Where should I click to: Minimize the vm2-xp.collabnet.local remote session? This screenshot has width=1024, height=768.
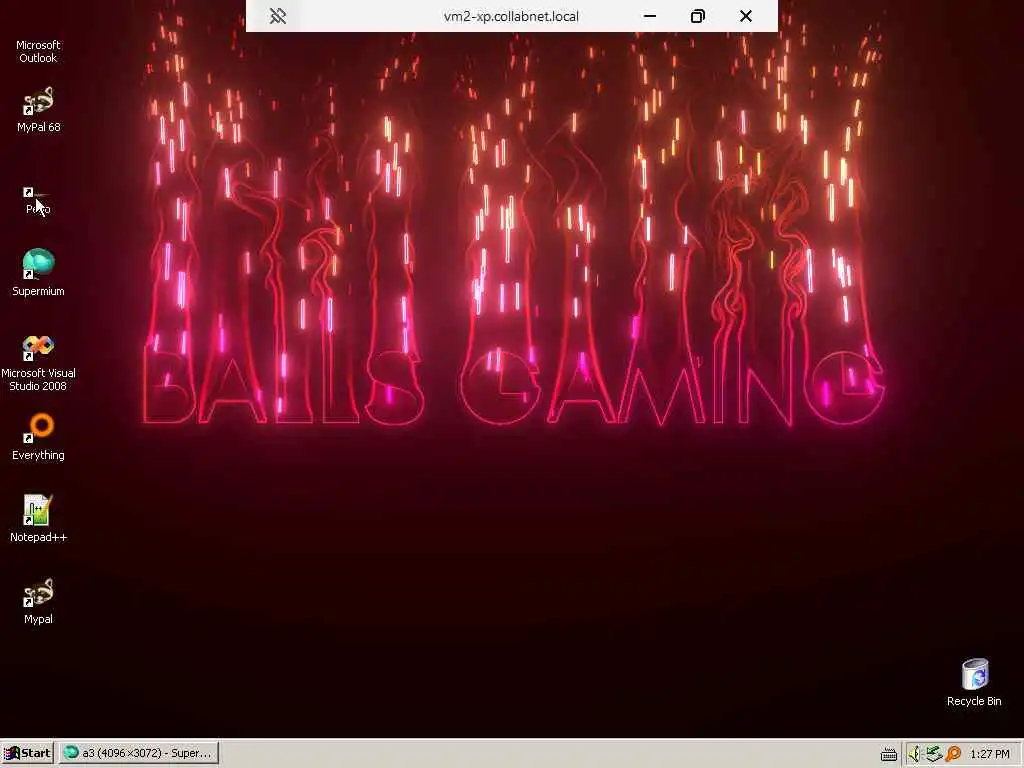650,16
